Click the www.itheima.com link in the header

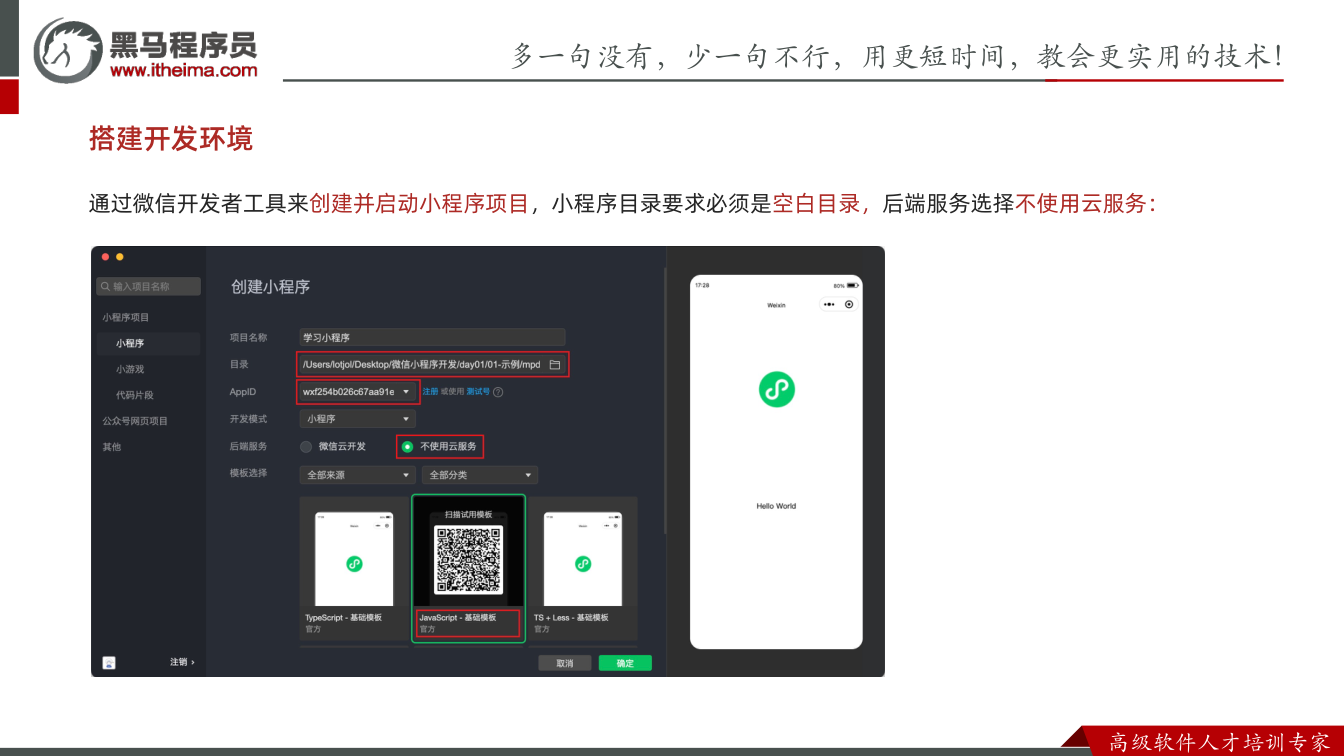coord(183,70)
